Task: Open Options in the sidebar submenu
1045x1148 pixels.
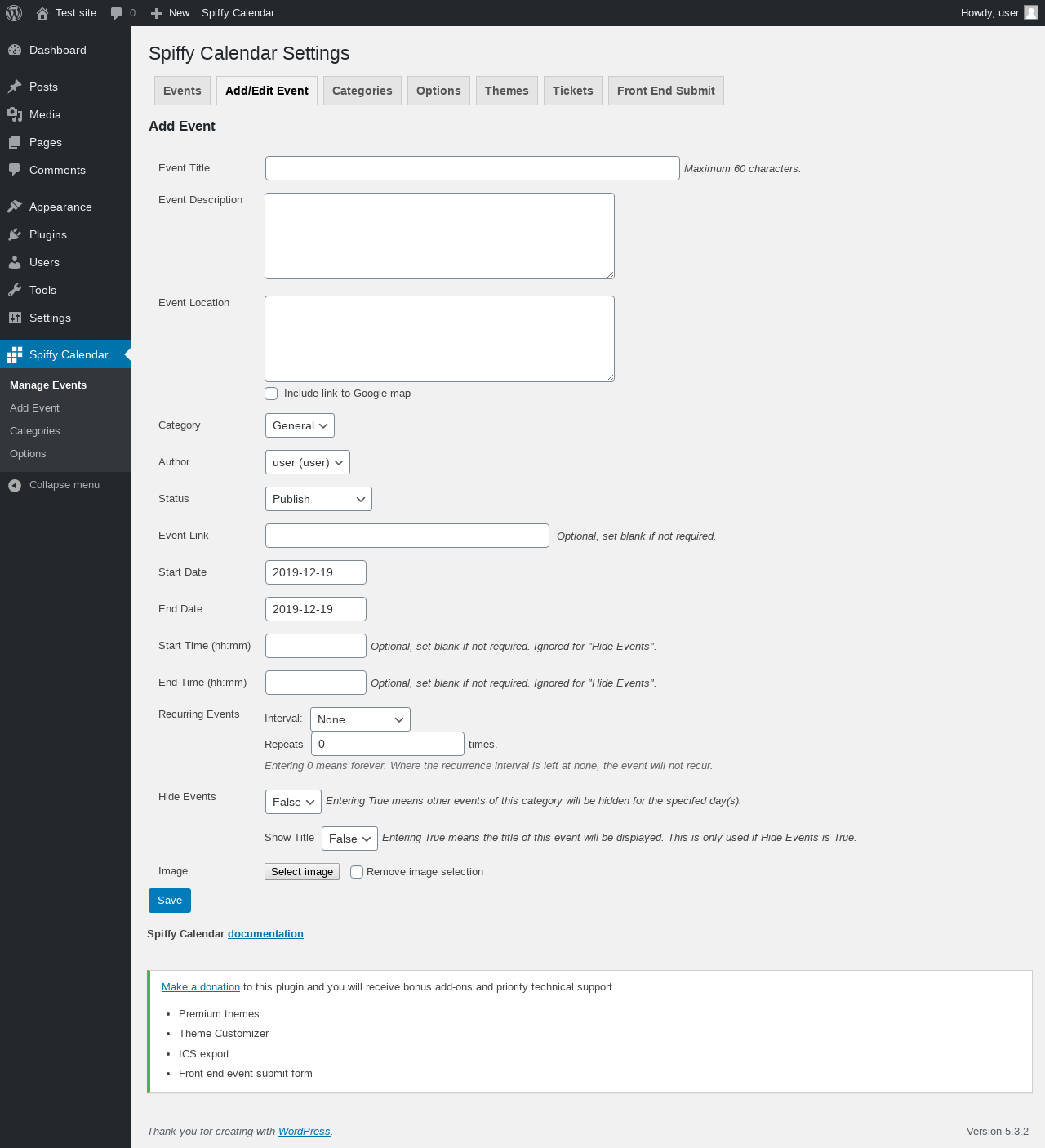Action: point(28,454)
